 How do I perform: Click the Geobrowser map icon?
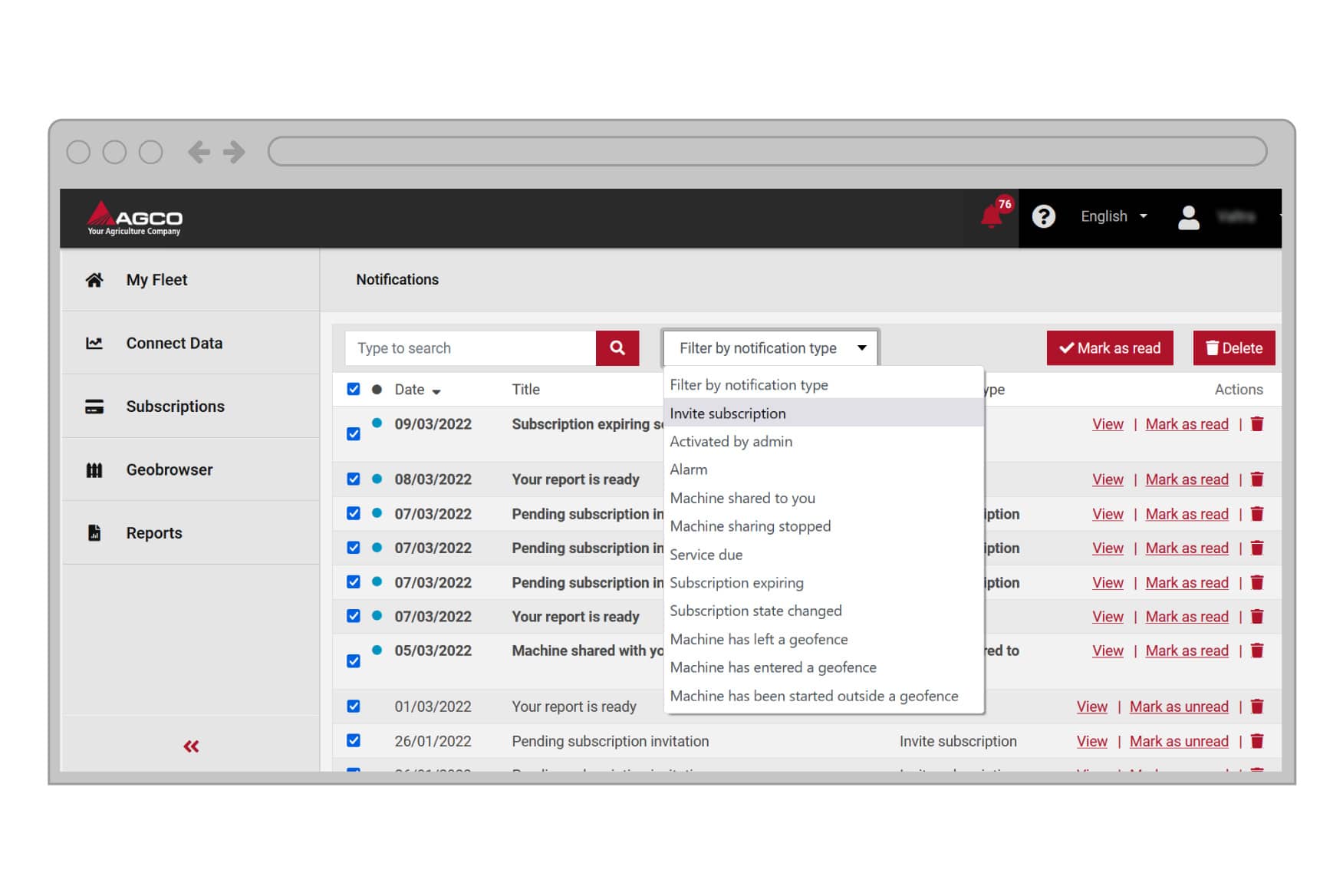coord(94,469)
